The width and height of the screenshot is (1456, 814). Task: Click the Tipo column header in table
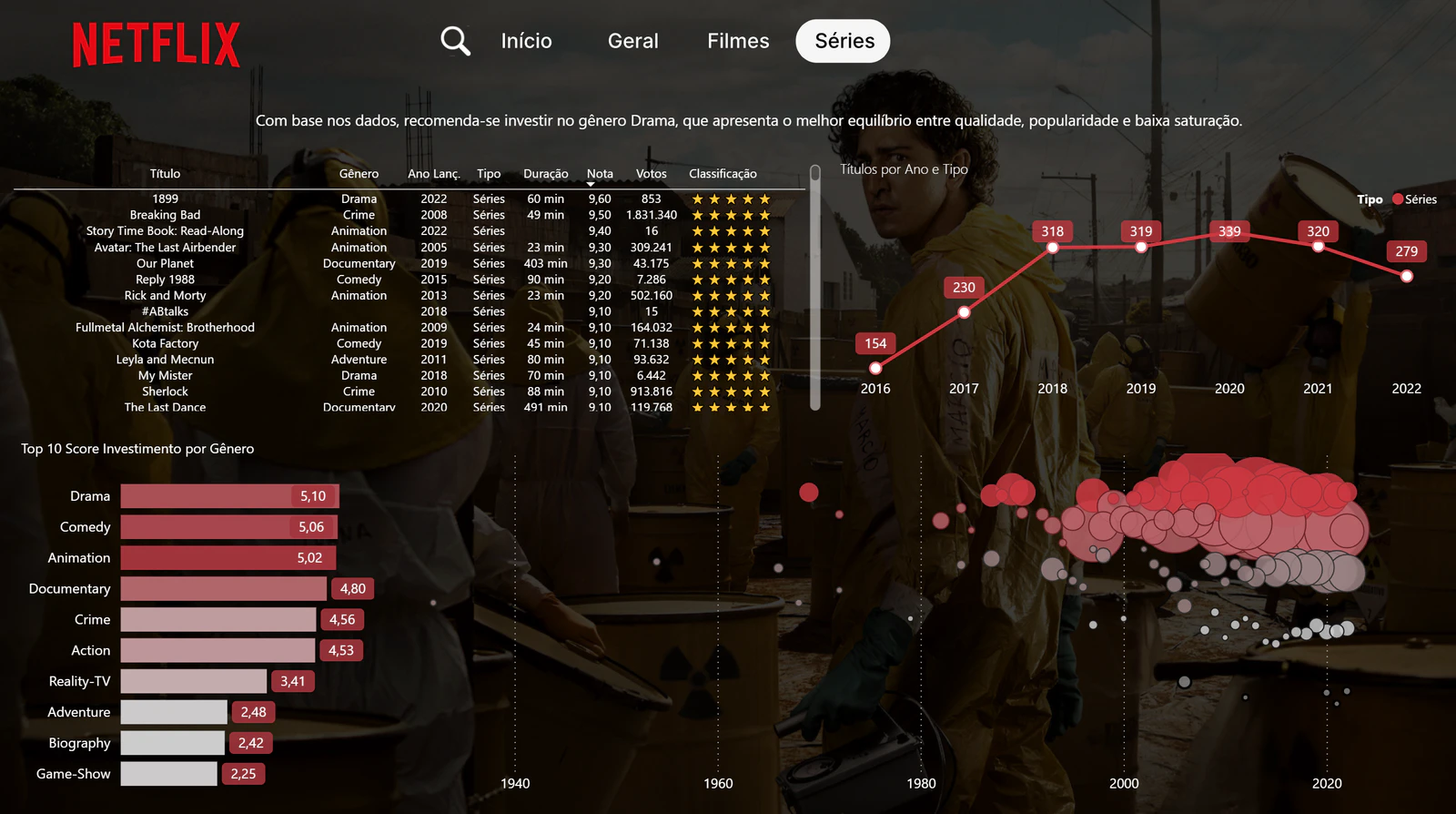(x=489, y=174)
